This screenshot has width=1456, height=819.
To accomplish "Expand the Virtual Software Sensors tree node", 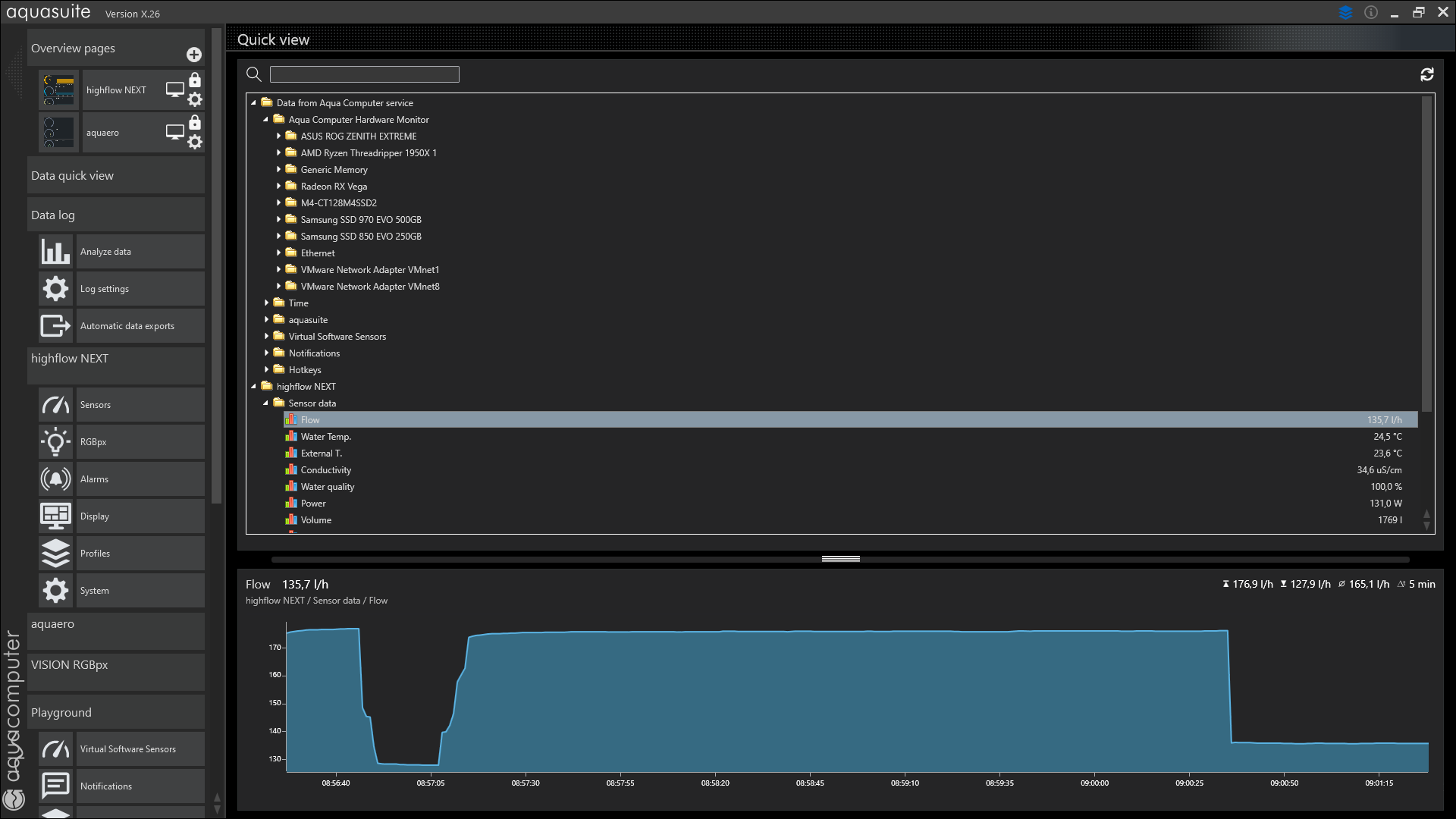I will [266, 336].
